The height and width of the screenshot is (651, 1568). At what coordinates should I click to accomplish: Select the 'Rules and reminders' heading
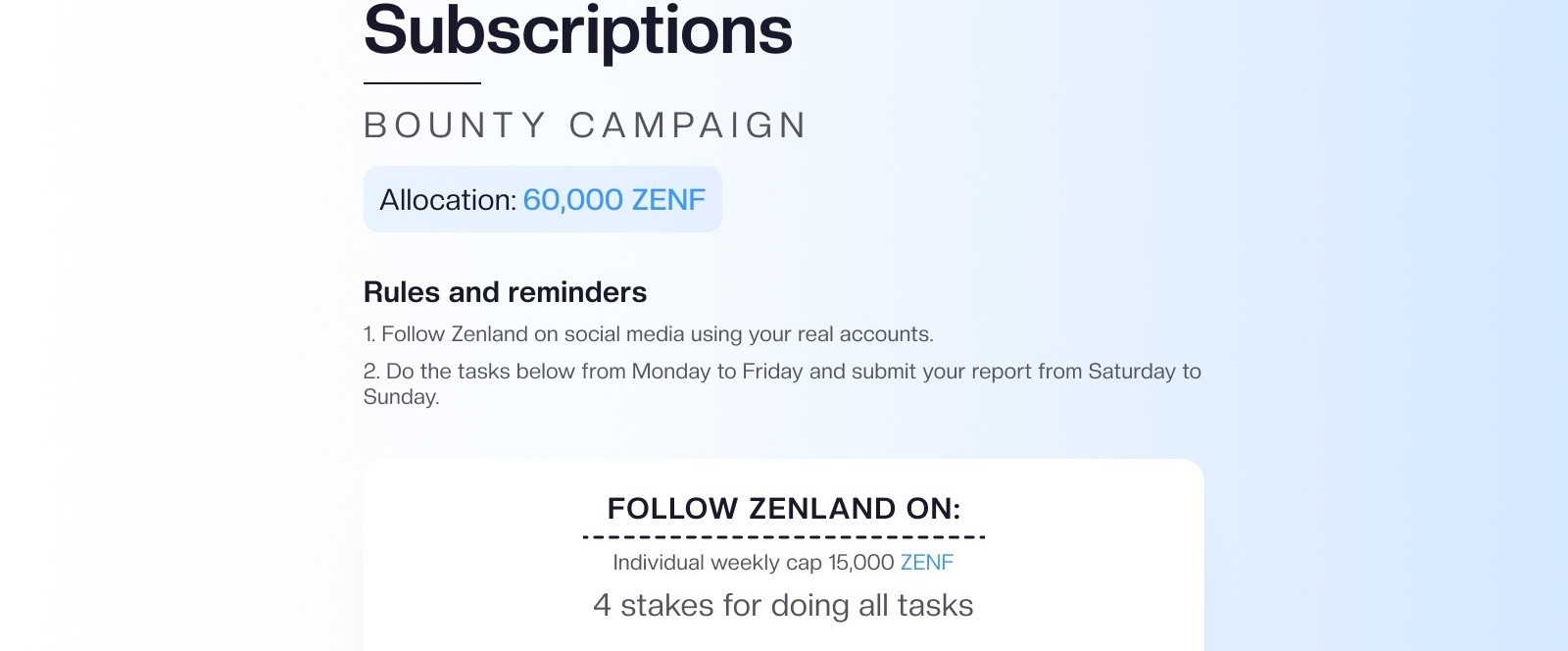coord(505,292)
